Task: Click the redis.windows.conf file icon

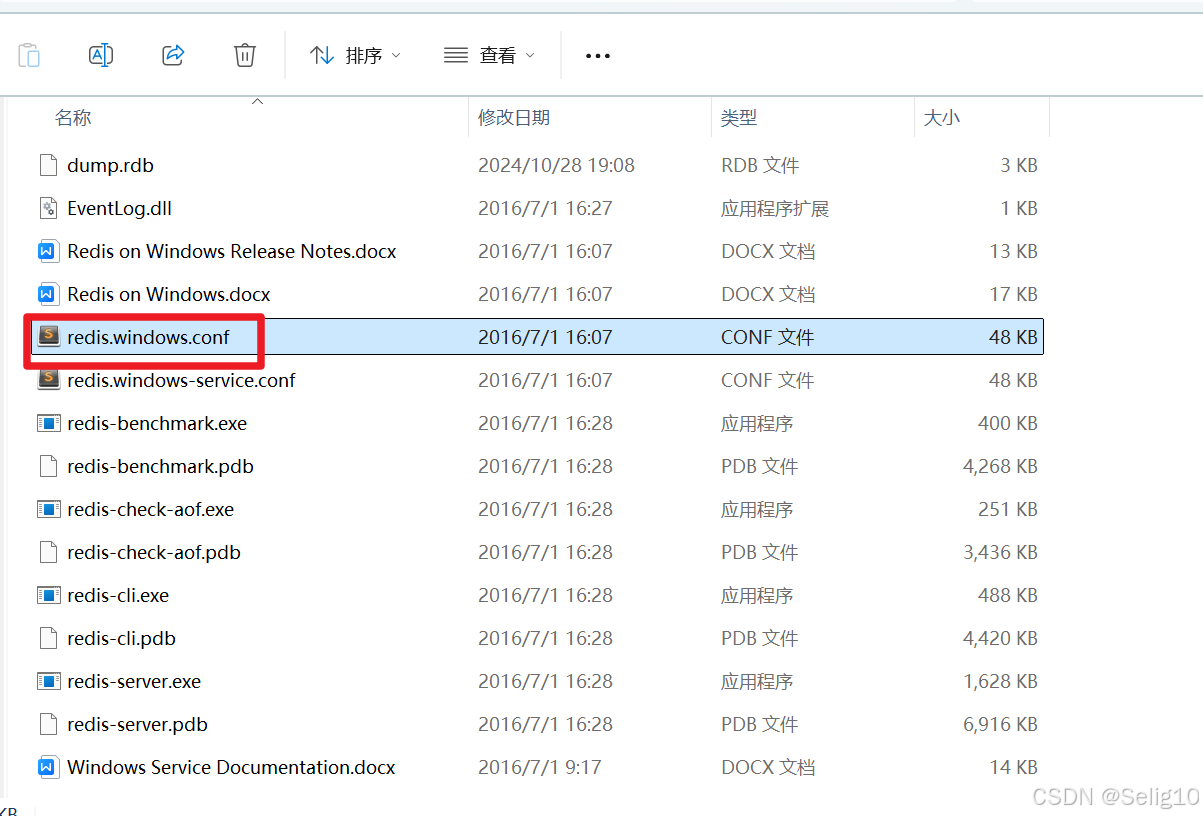Action: click(x=47, y=337)
